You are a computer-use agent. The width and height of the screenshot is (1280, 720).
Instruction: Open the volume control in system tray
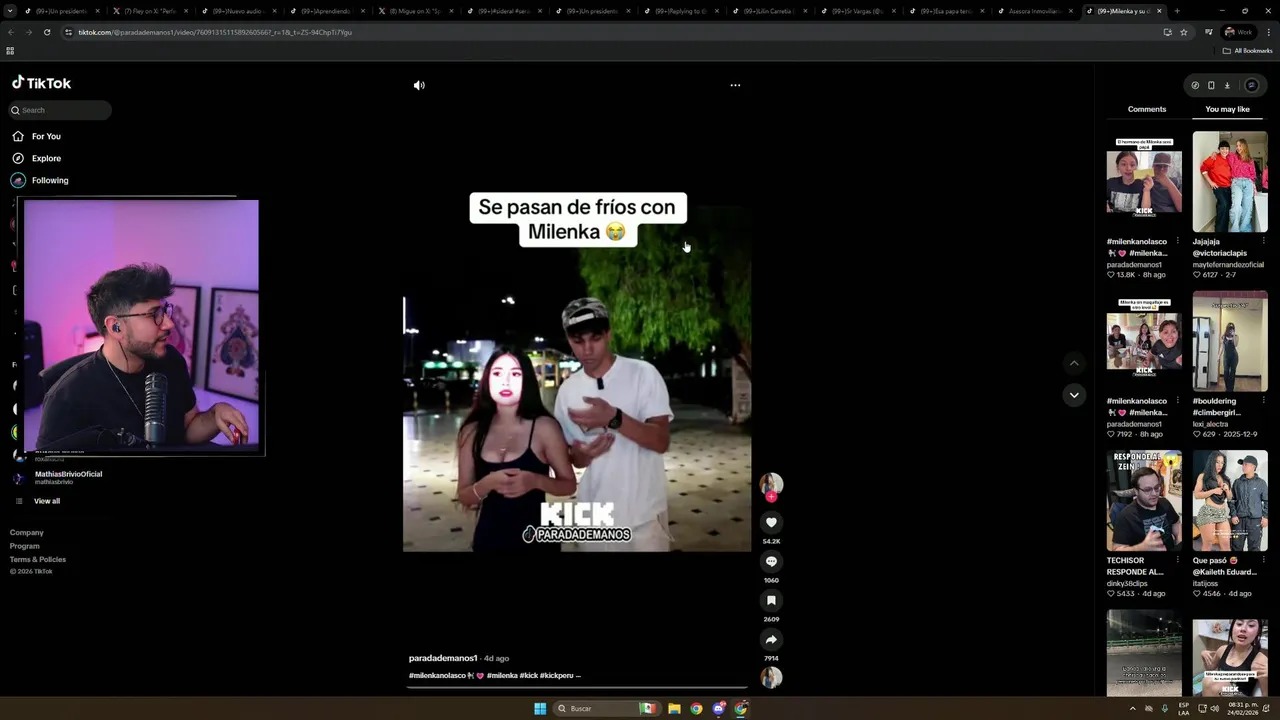coord(1213,708)
